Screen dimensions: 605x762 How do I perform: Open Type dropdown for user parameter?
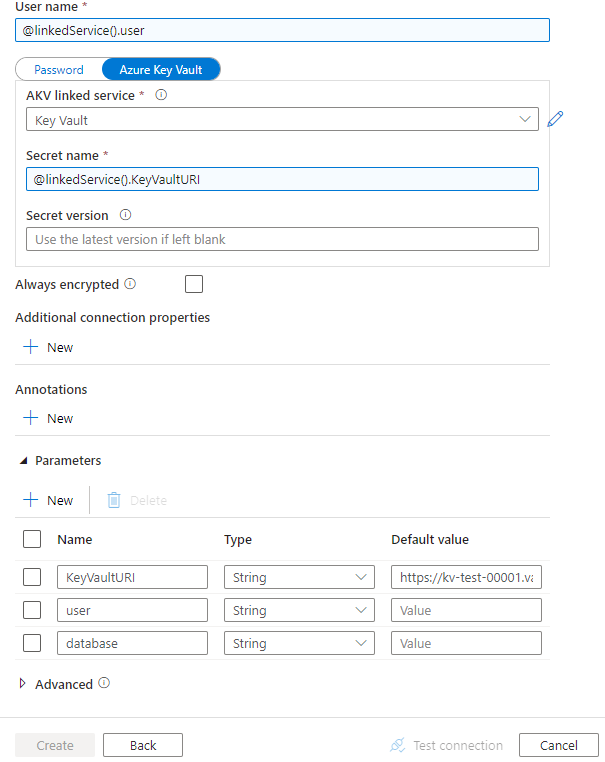pos(299,610)
